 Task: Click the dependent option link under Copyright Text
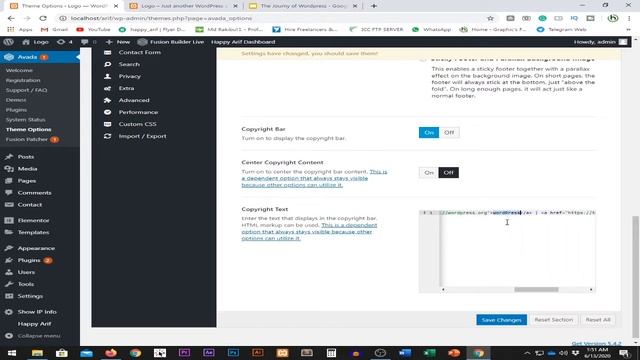(308, 231)
